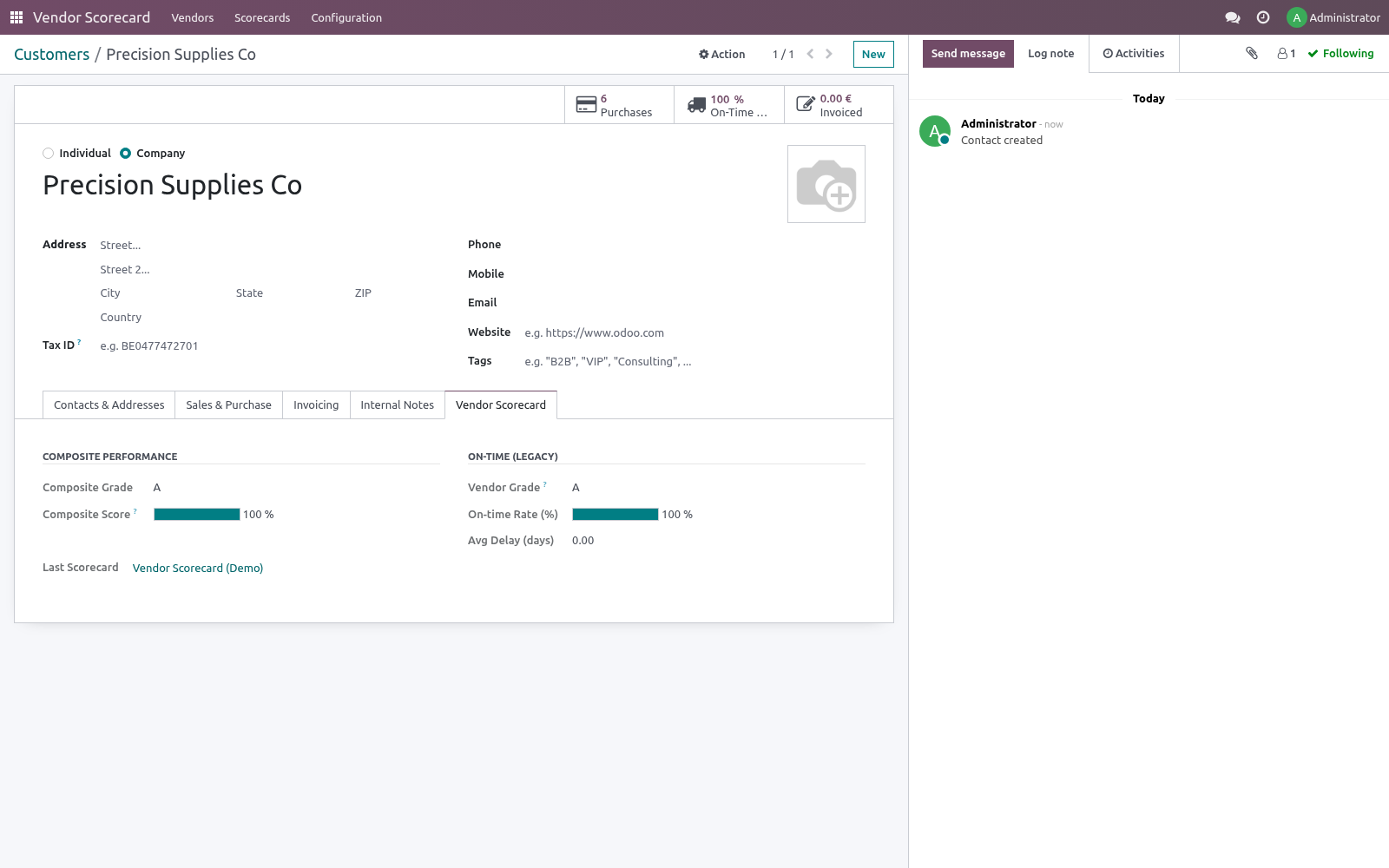Upload contact photo via camera placeholder
Viewport: 1389px width, 868px height.
pos(826,184)
